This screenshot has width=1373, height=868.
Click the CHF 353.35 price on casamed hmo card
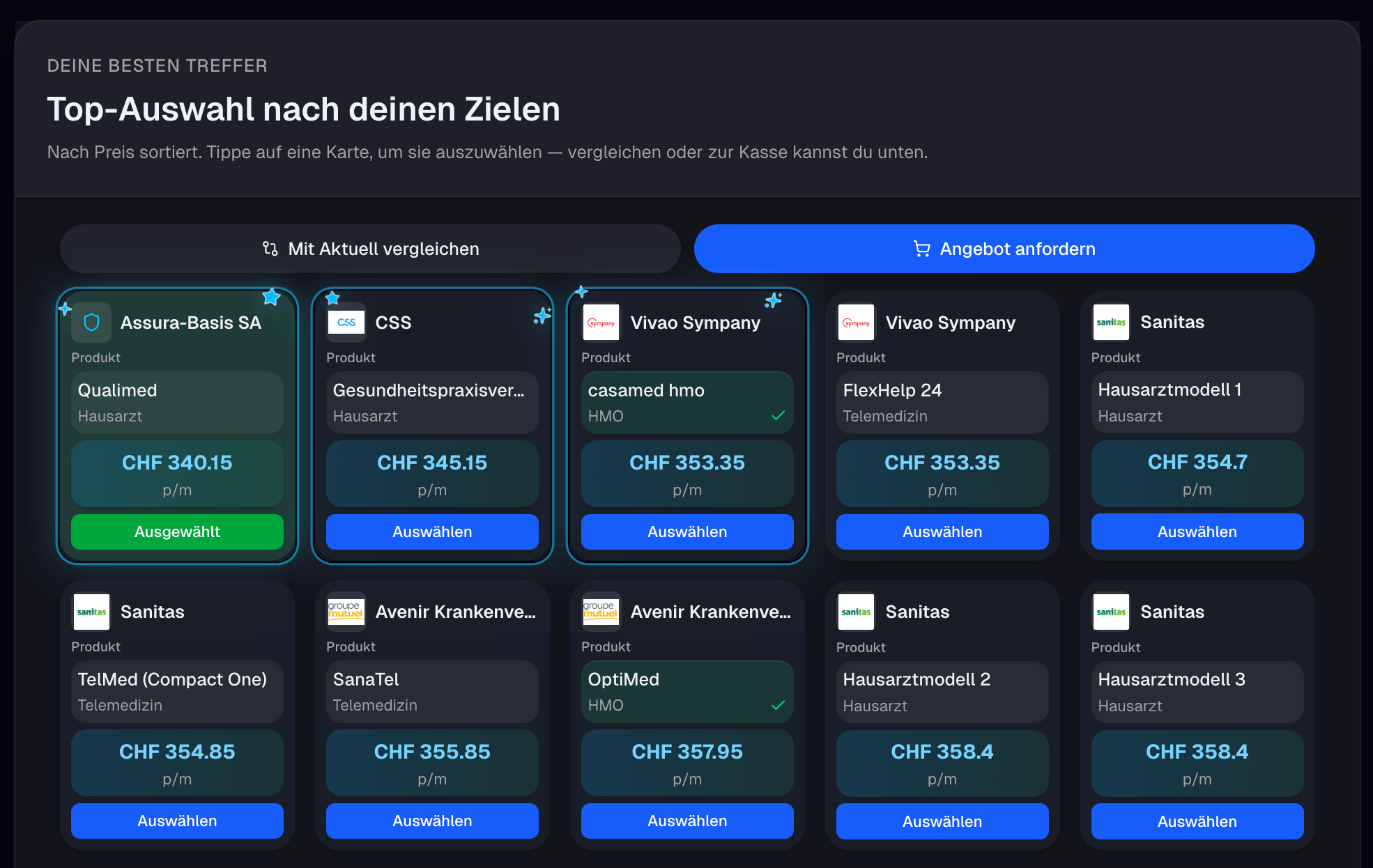coord(687,463)
